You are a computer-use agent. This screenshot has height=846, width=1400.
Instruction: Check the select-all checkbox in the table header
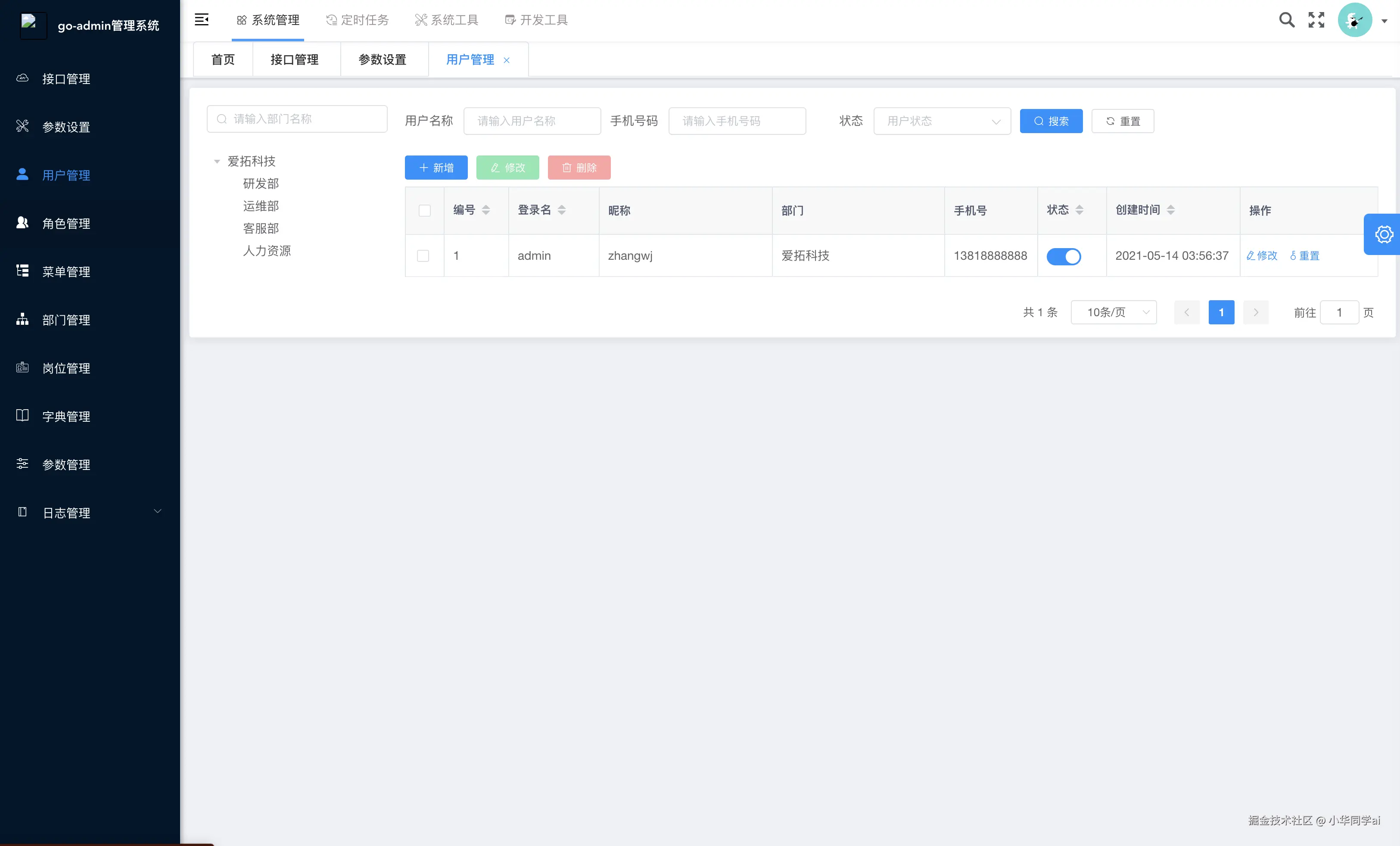[424, 211]
